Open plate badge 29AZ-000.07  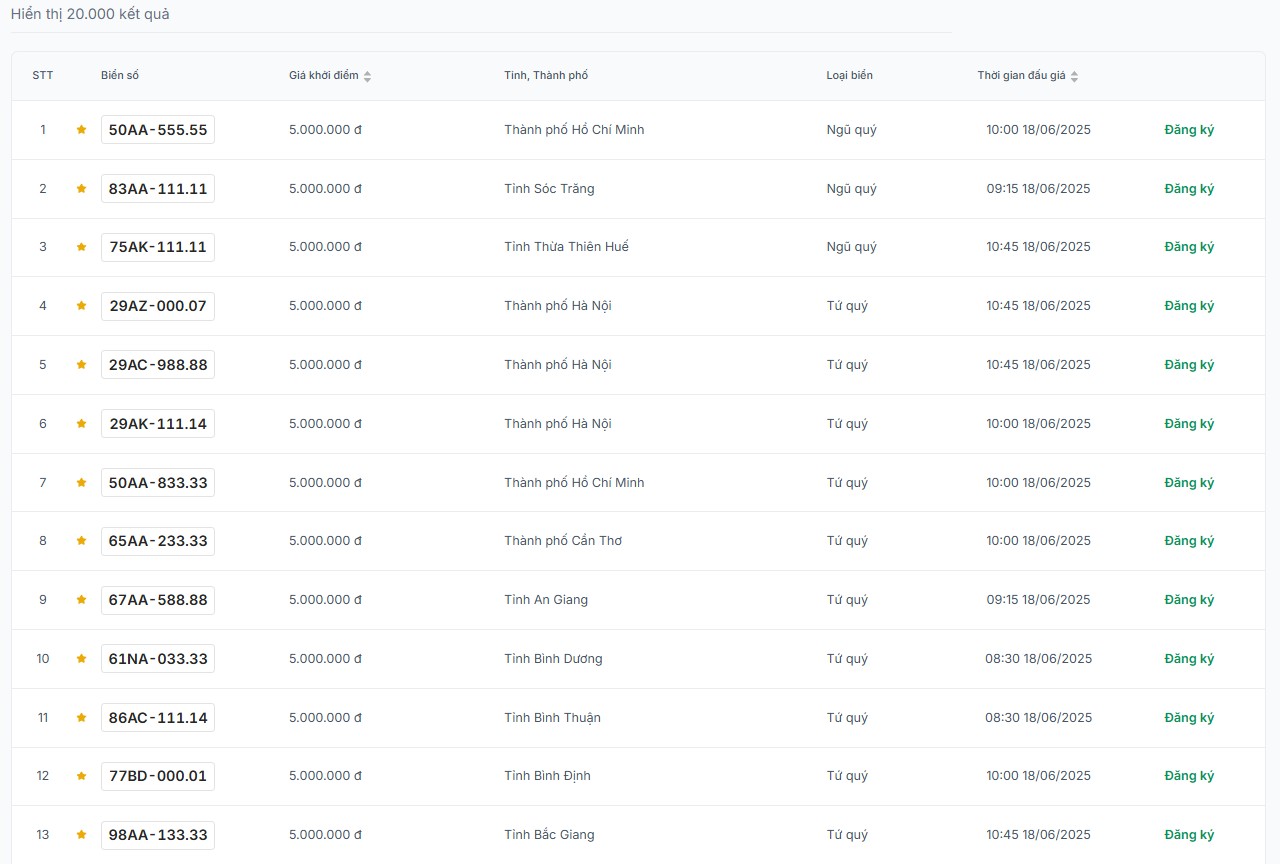point(158,306)
